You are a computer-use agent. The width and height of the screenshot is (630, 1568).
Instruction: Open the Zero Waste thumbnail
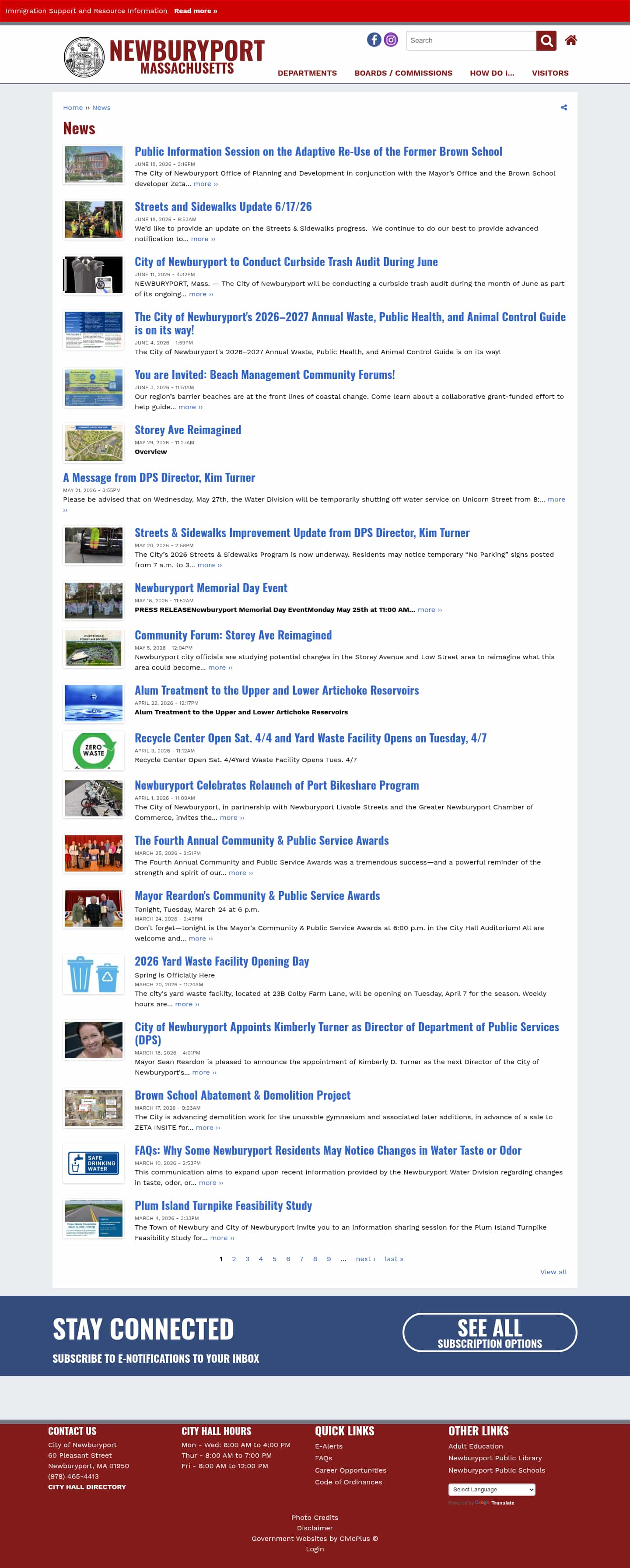pos(94,751)
